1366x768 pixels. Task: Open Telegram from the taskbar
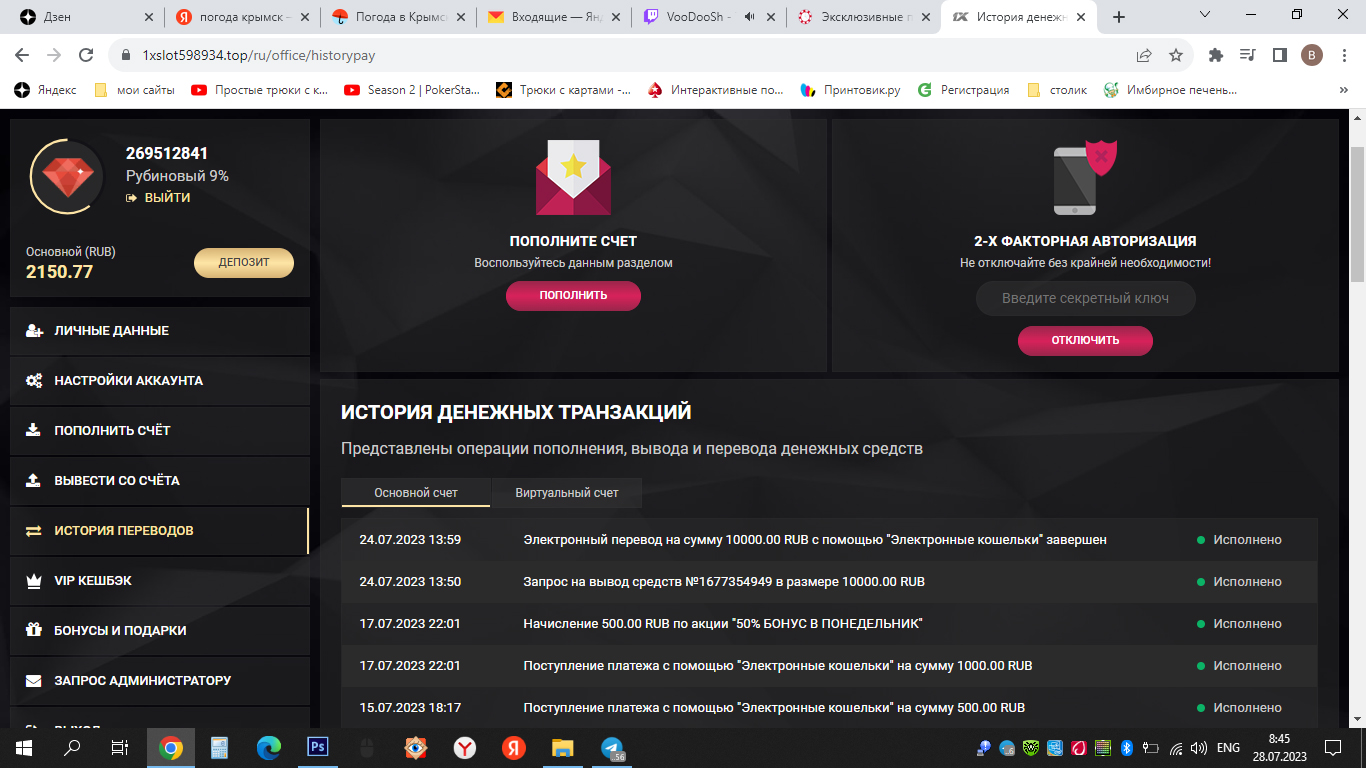[612, 747]
